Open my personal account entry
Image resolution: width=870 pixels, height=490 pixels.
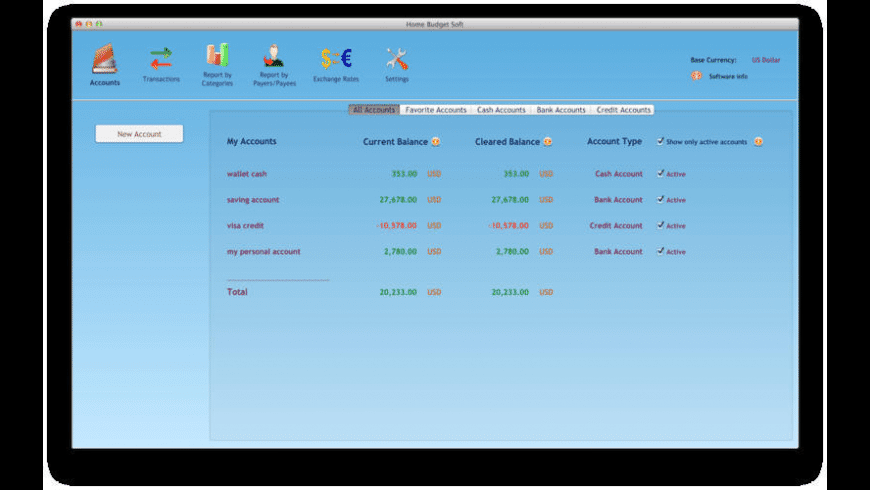point(264,251)
